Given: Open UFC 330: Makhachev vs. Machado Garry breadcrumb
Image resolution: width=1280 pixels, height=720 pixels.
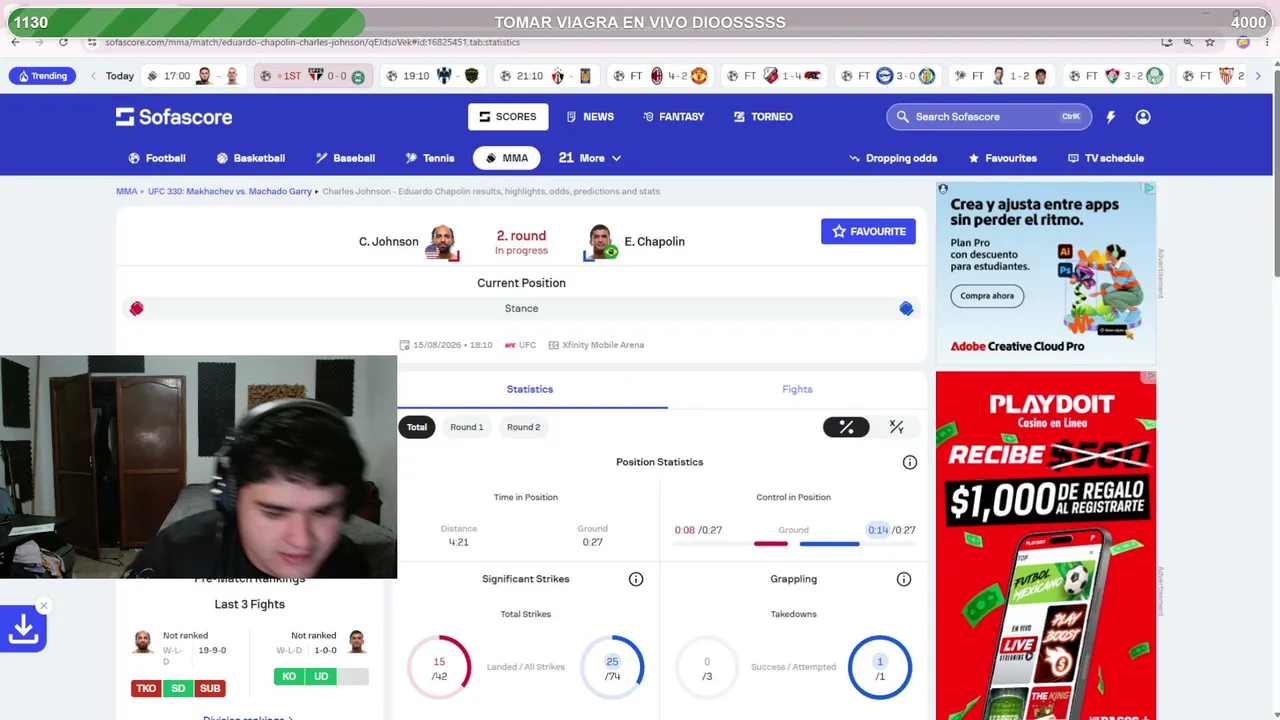Looking at the screenshot, I should [x=230, y=191].
